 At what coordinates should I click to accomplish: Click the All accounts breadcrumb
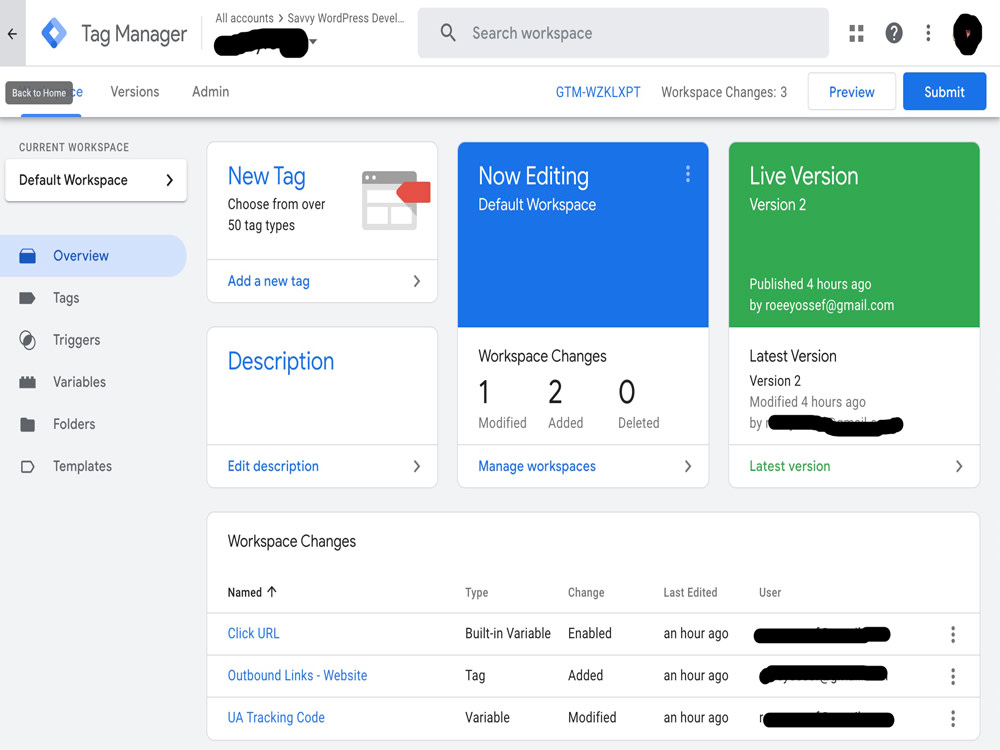tap(244, 18)
